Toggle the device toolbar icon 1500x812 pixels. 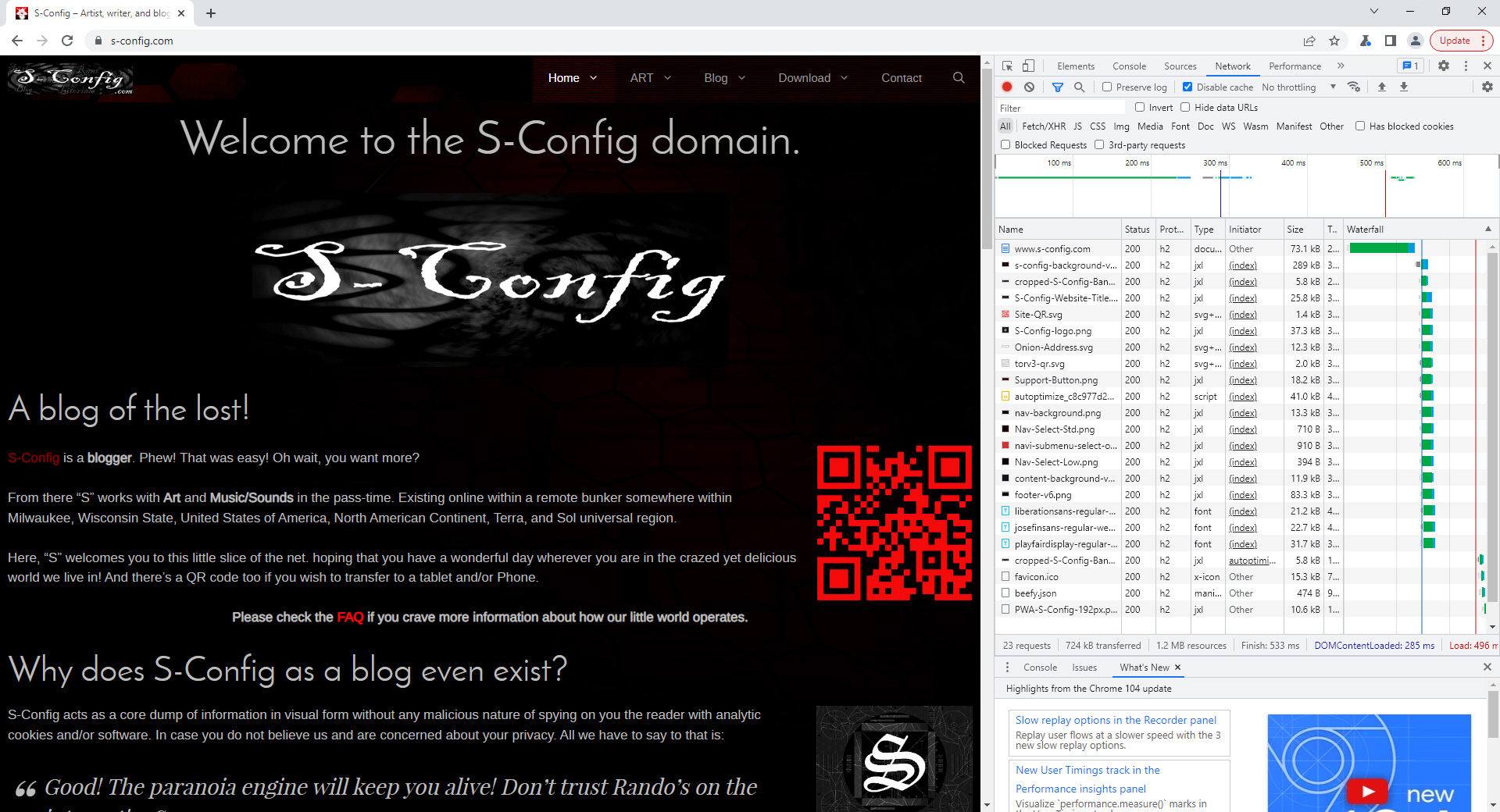click(x=1028, y=66)
